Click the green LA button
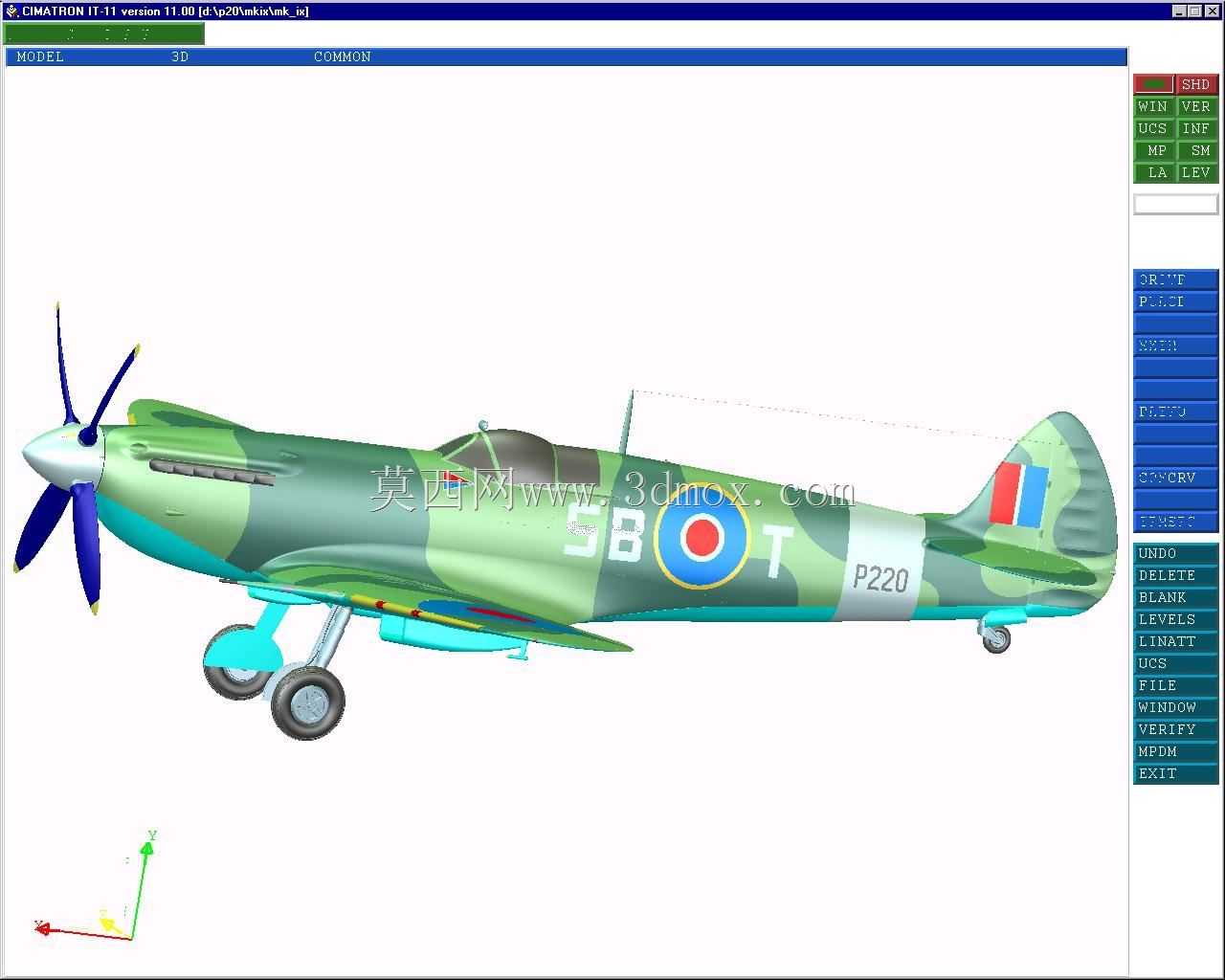 (x=1154, y=172)
